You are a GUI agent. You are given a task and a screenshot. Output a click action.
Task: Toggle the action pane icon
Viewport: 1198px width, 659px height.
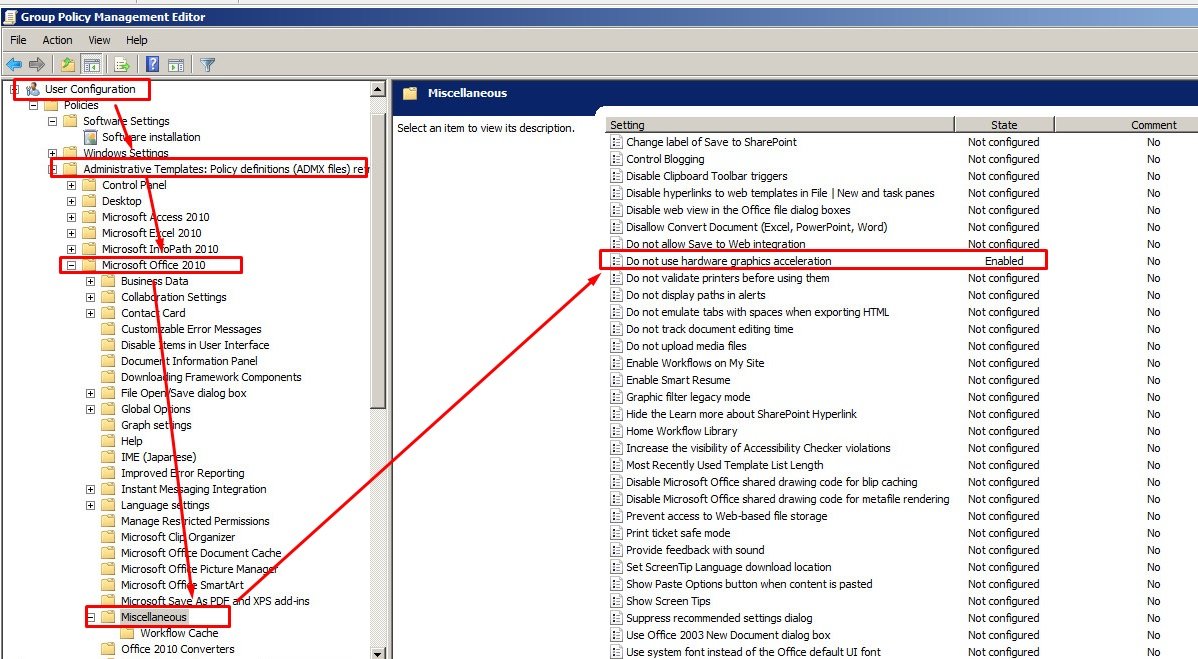pyautogui.click(x=176, y=64)
